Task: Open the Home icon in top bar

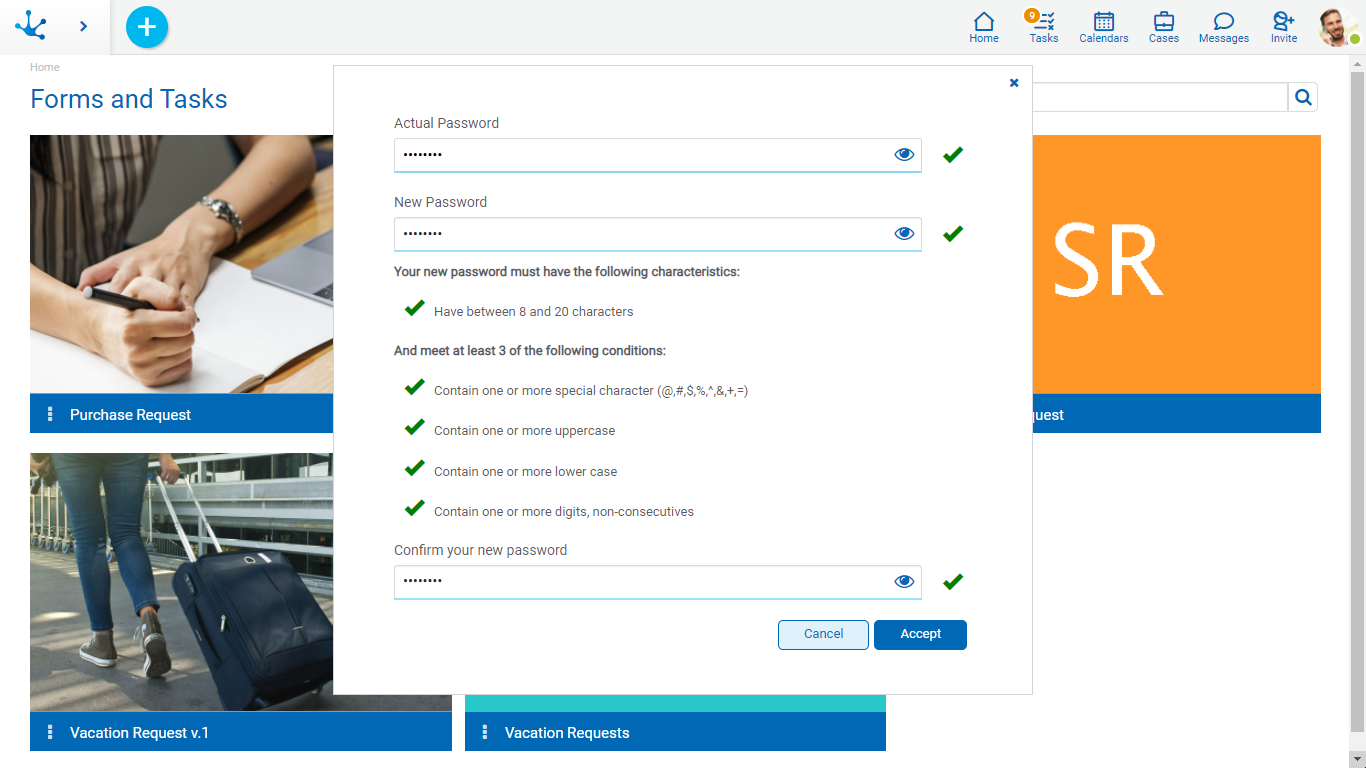Action: [x=984, y=27]
